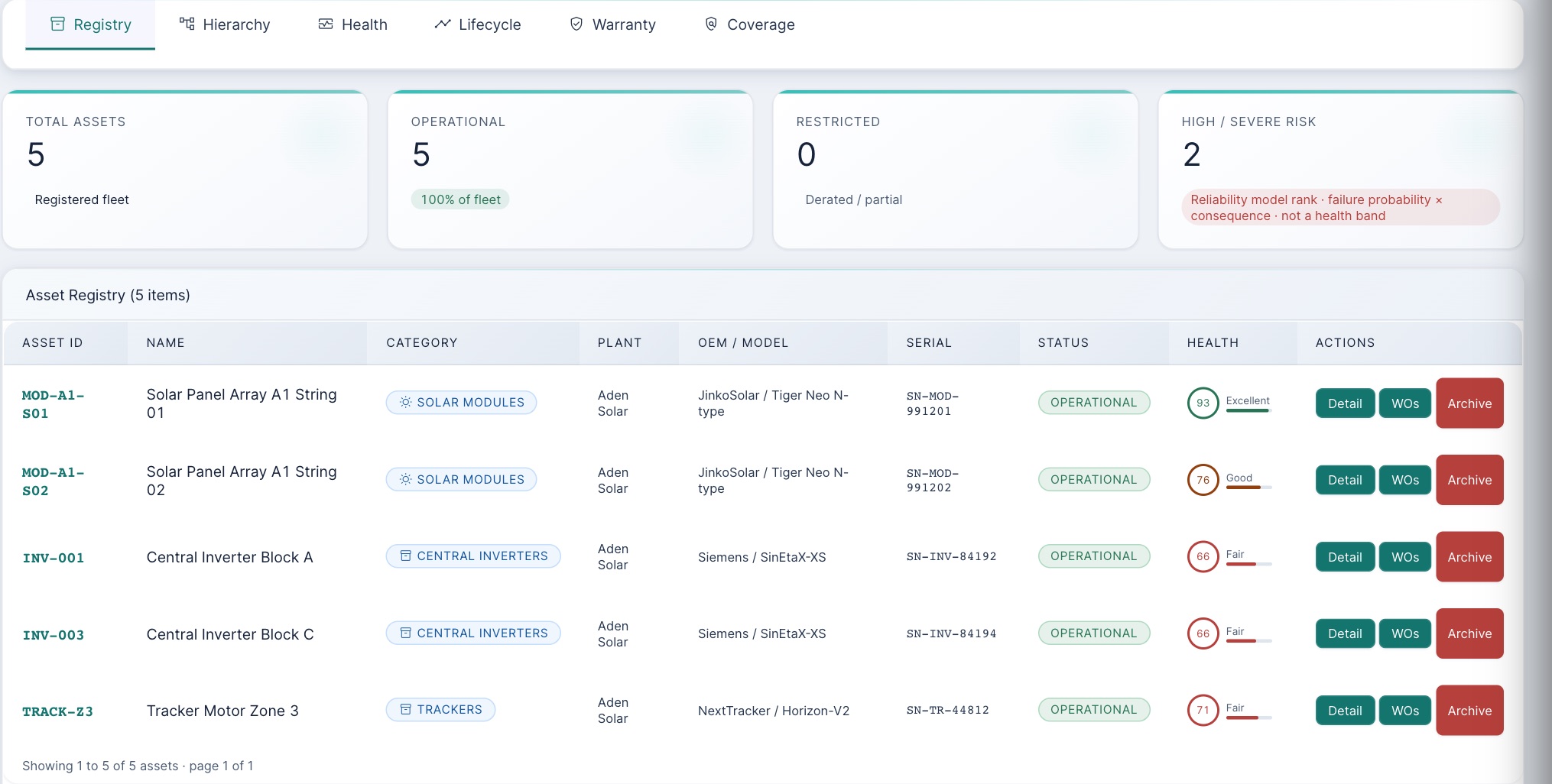The width and height of the screenshot is (1552, 784).
Task: Archive the MOD-A1-S02 asset
Action: (1469, 480)
